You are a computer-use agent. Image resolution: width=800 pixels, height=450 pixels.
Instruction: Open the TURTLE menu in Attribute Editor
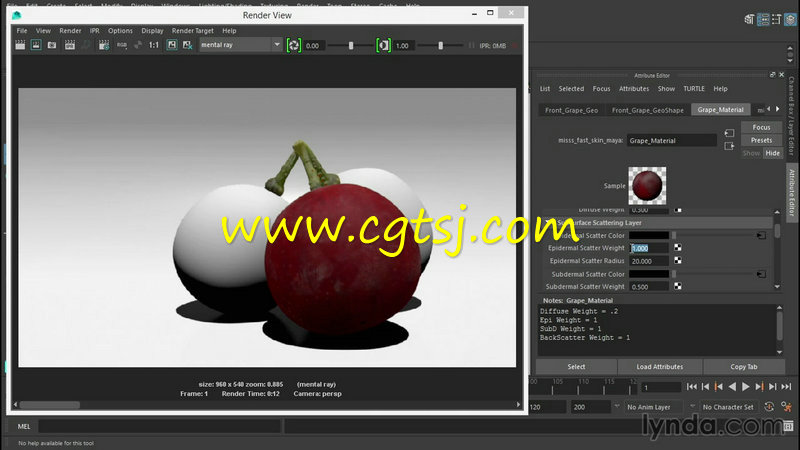click(x=694, y=89)
